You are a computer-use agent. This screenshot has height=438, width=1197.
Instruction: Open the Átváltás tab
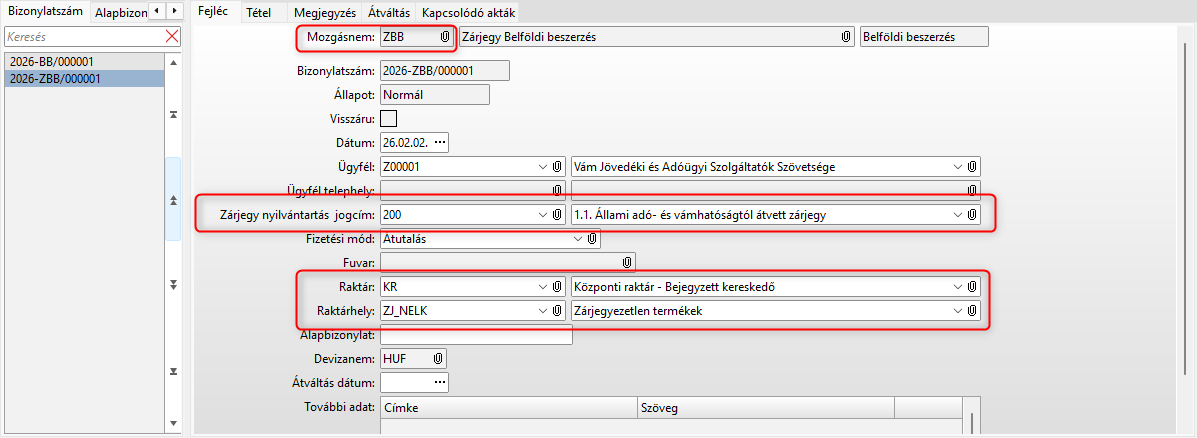389,12
